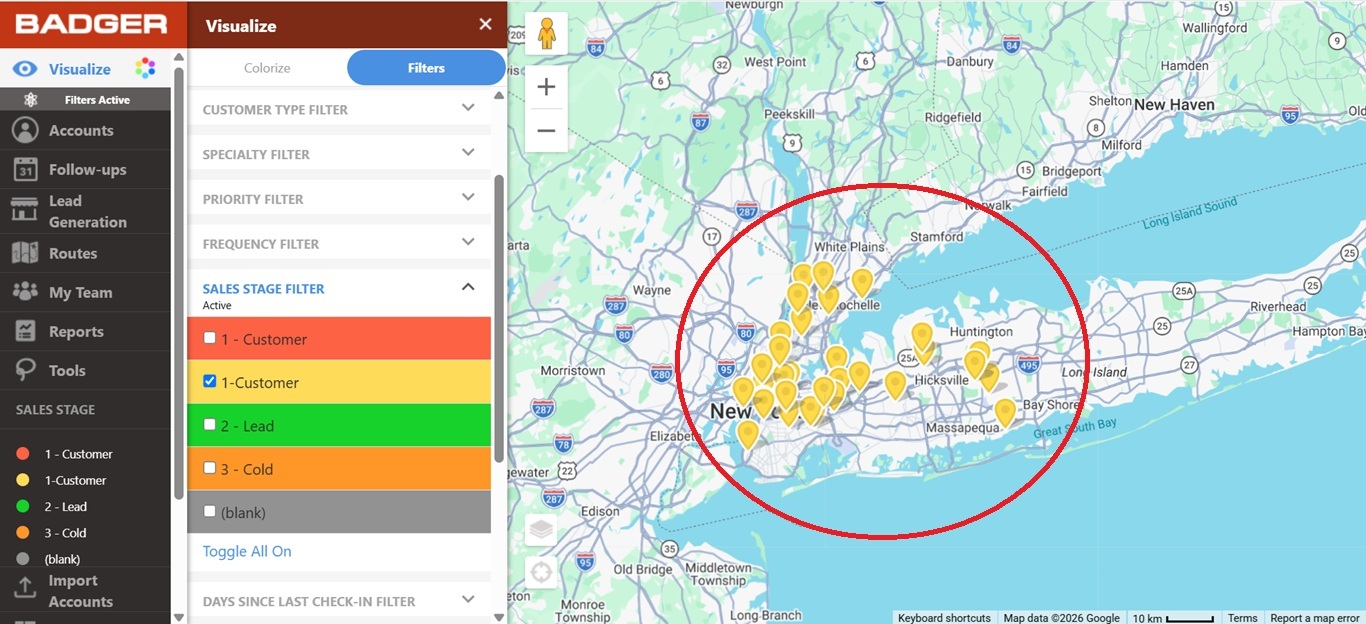This screenshot has height=624, width=1366.
Task: Open the map layers button
Action: coord(541,530)
